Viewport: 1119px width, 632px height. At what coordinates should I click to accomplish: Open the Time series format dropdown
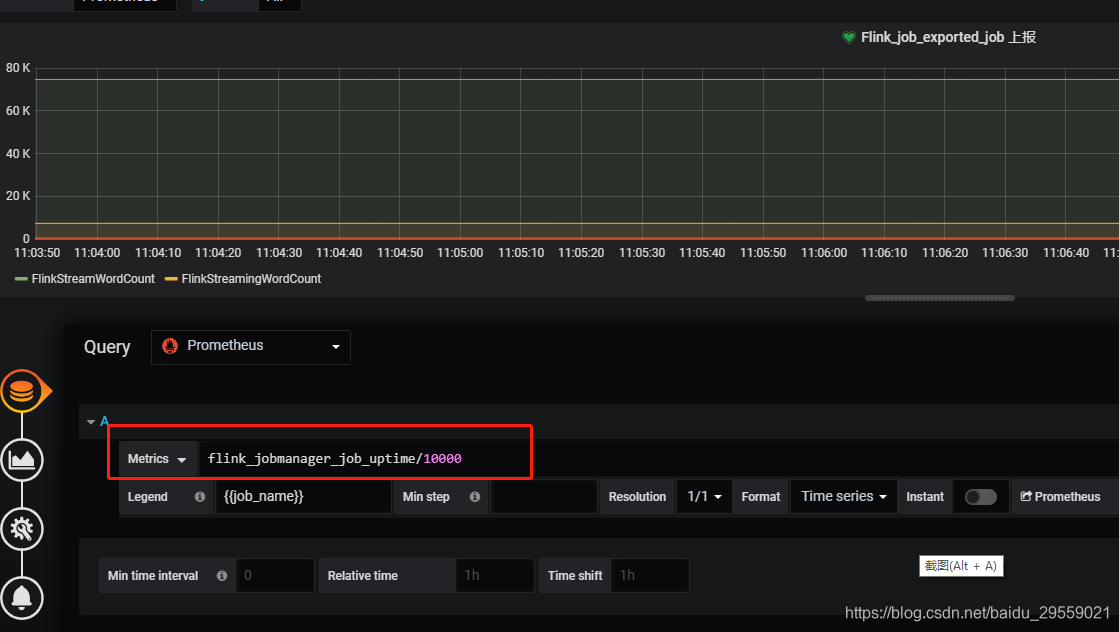click(842, 496)
